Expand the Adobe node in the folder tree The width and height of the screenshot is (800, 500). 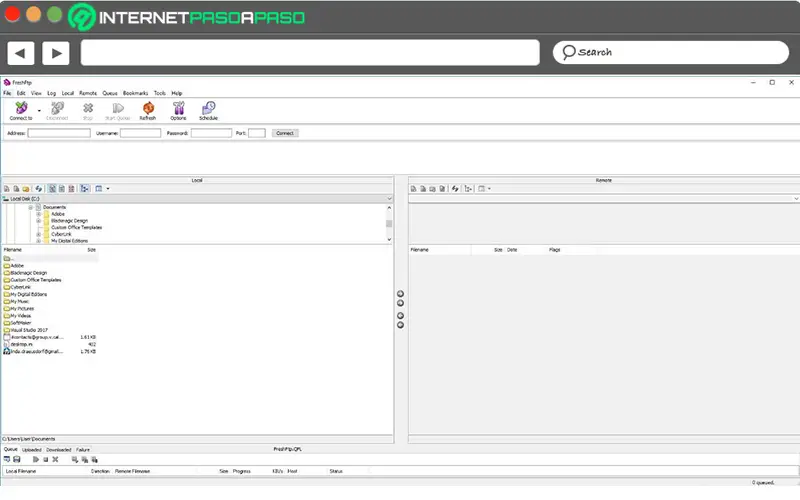tap(38, 214)
